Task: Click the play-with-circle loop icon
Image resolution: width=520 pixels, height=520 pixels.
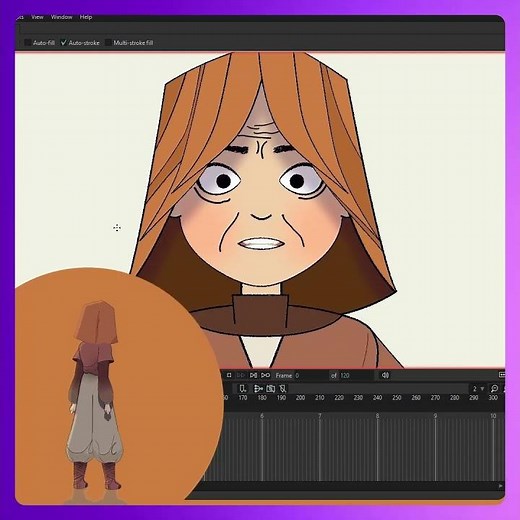Action: [265, 375]
